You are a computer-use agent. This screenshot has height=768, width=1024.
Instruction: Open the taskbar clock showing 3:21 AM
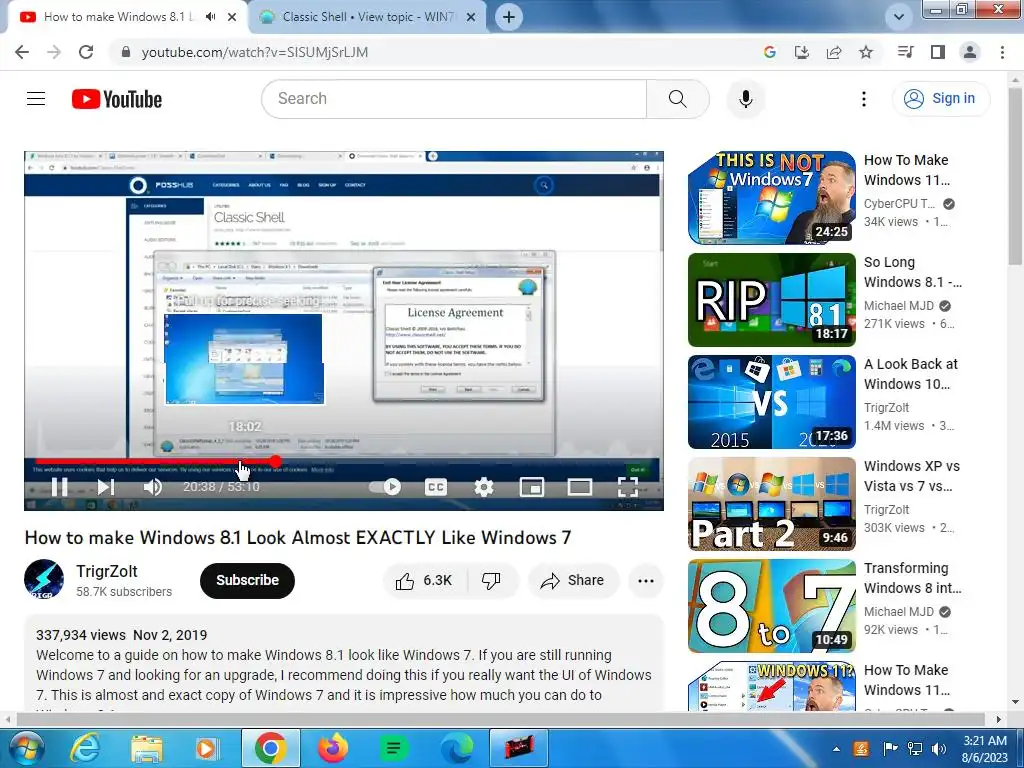(x=985, y=749)
